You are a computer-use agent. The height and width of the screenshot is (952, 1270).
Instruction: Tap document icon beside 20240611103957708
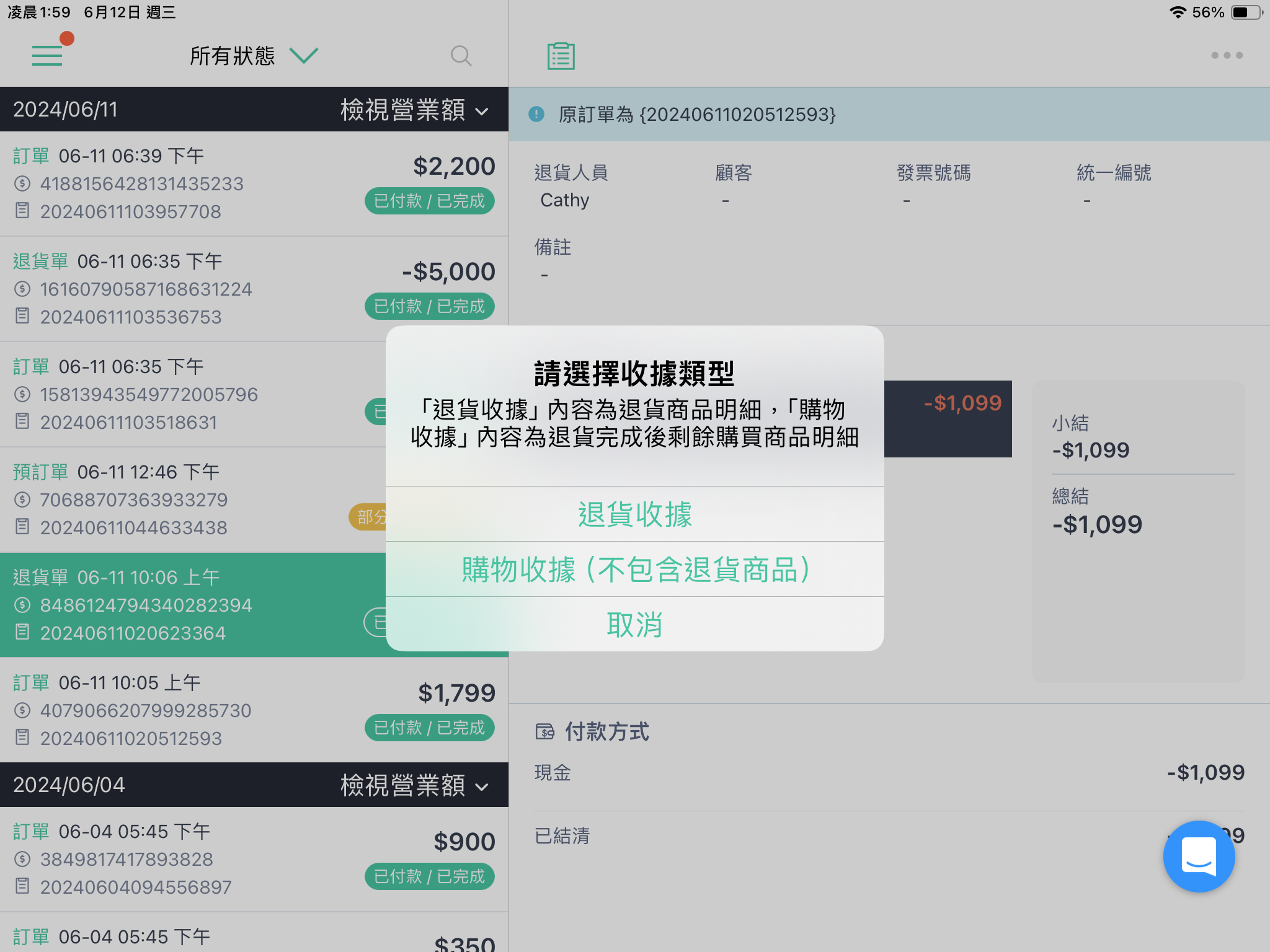pos(22,211)
